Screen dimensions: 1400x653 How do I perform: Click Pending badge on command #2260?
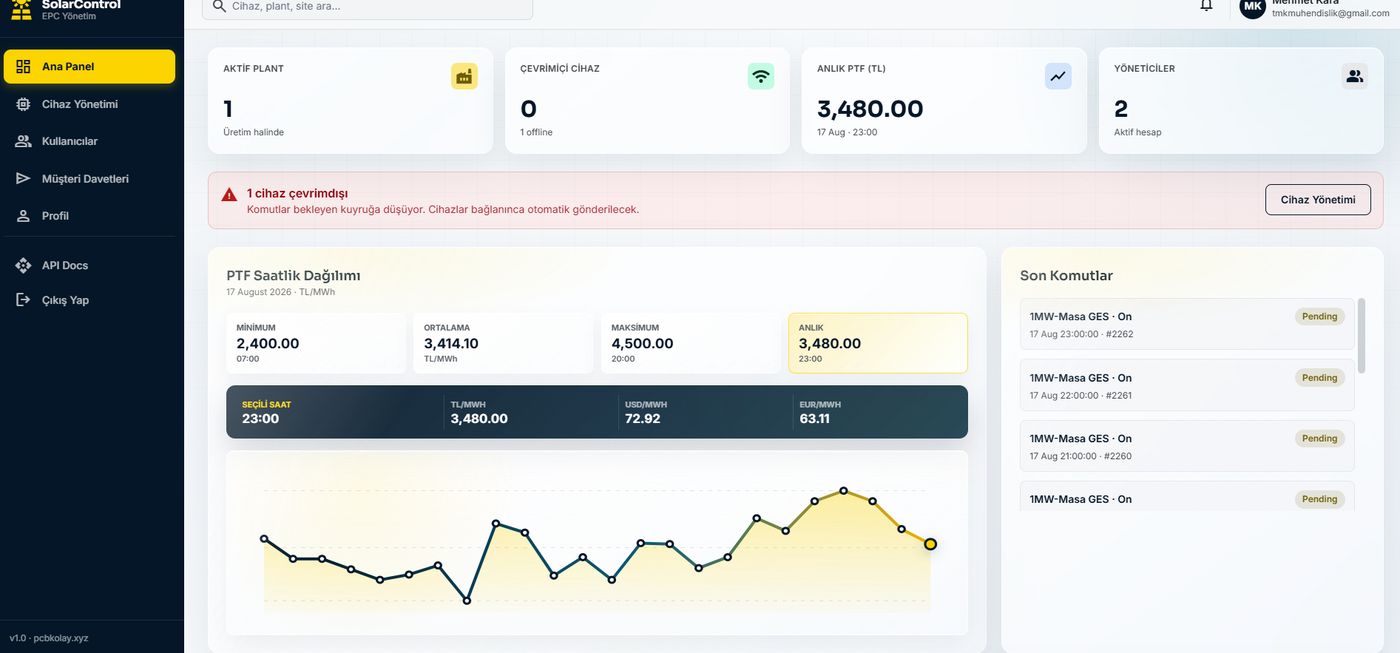(1320, 438)
